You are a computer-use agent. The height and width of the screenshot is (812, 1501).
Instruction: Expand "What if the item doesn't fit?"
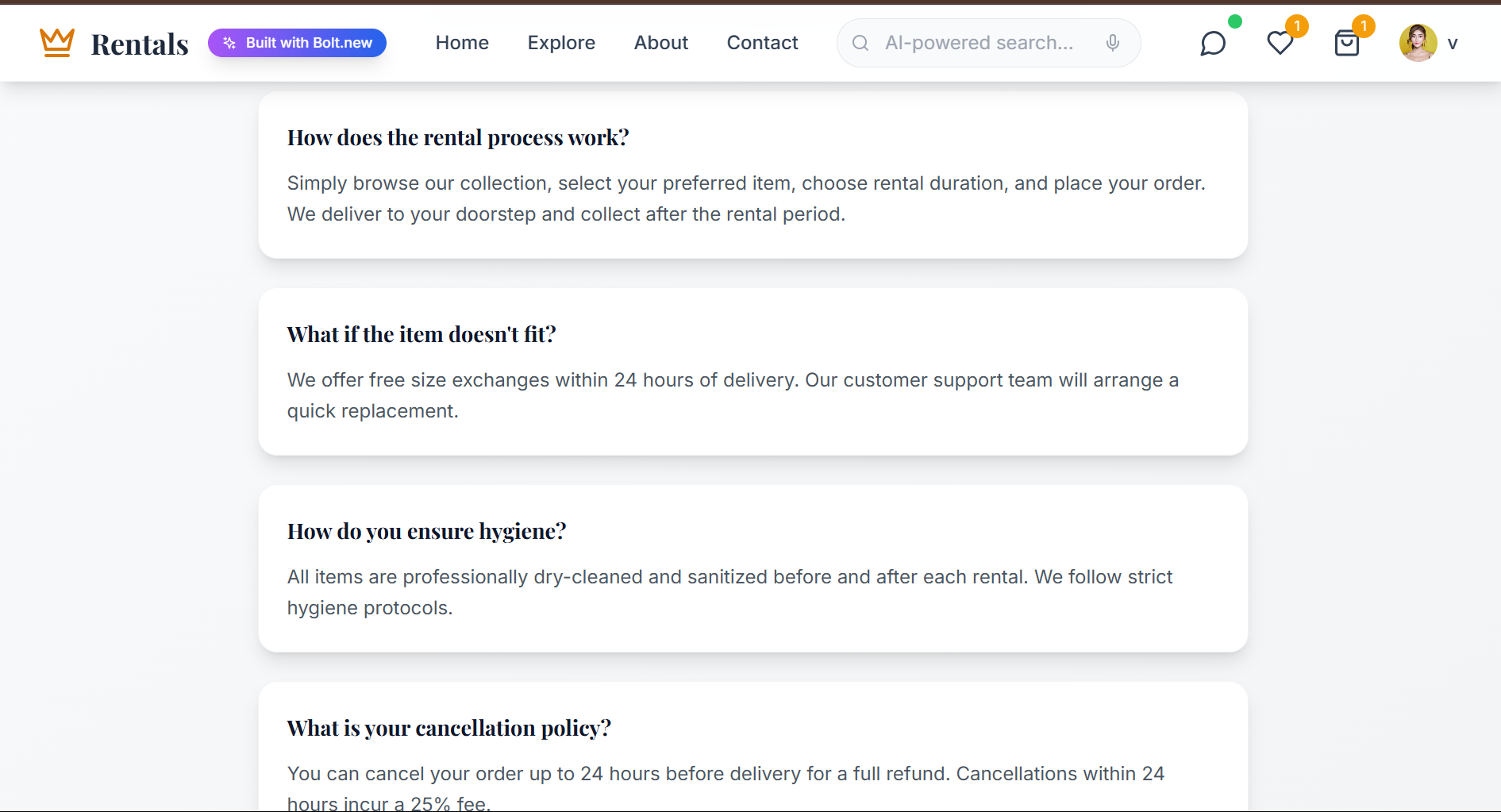pos(421,335)
